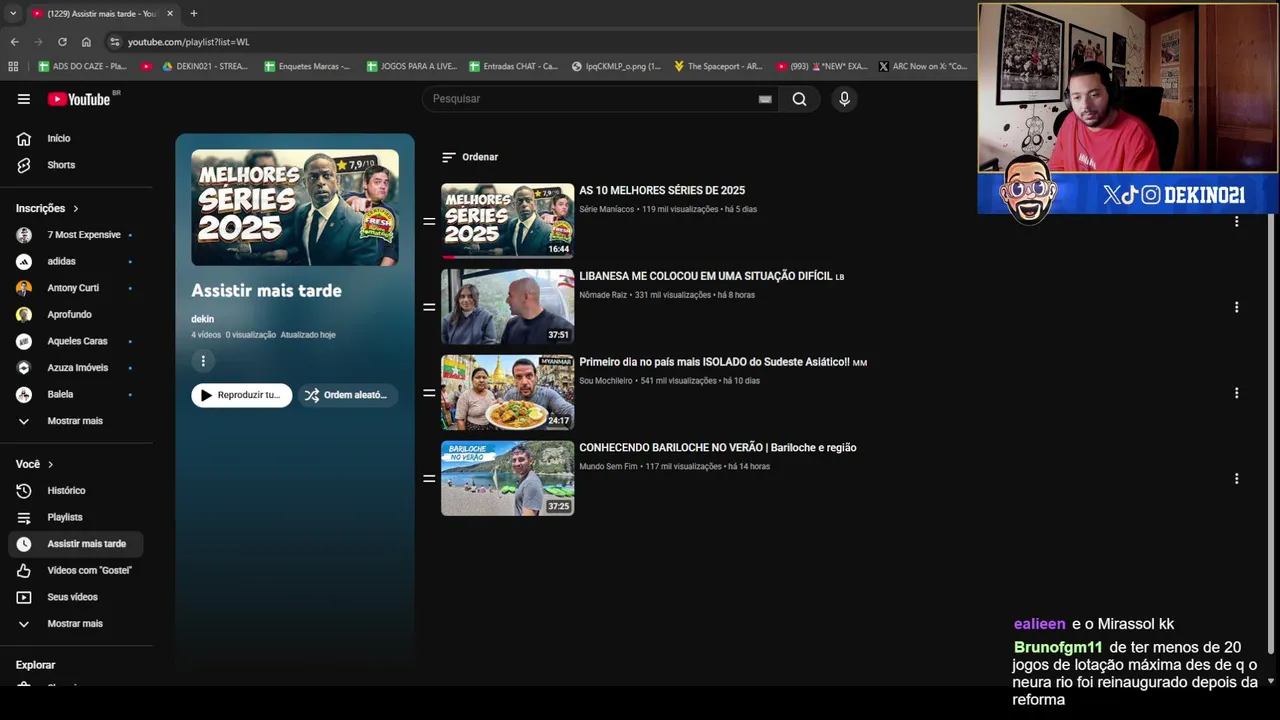Open Antony Curti channel subscription
1280x720 pixels.
point(77,288)
